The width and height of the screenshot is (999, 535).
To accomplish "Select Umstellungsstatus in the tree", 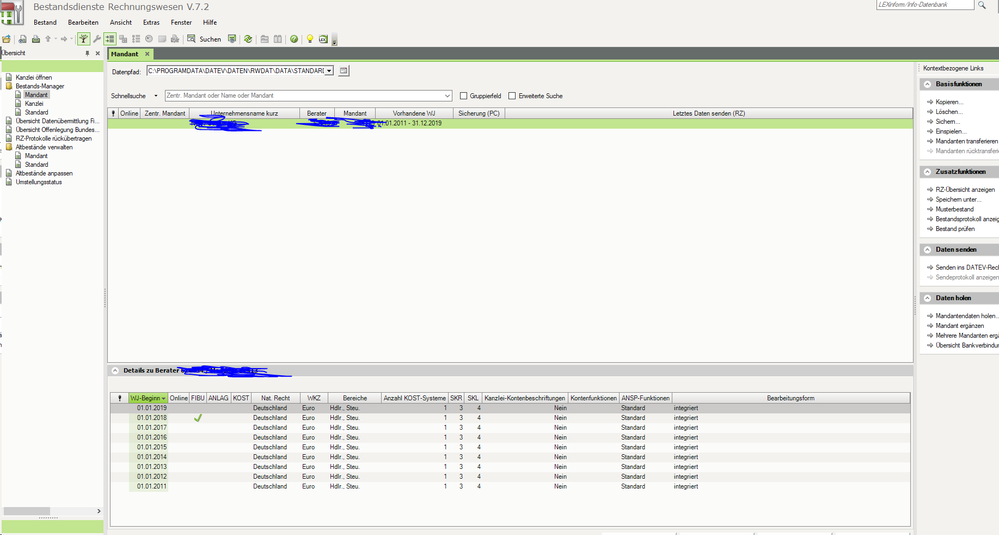I will click(x=38, y=182).
